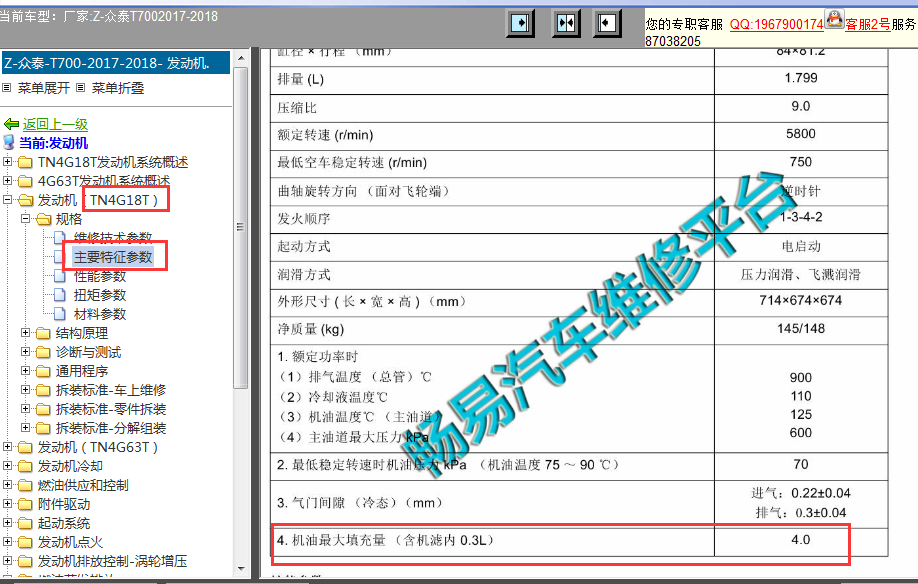Image resolution: width=918 pixels, height=584 pixels.
Task: Click the 发动机排放控制-涡轮增压 folder icon
Action: [x=25, y=561]
